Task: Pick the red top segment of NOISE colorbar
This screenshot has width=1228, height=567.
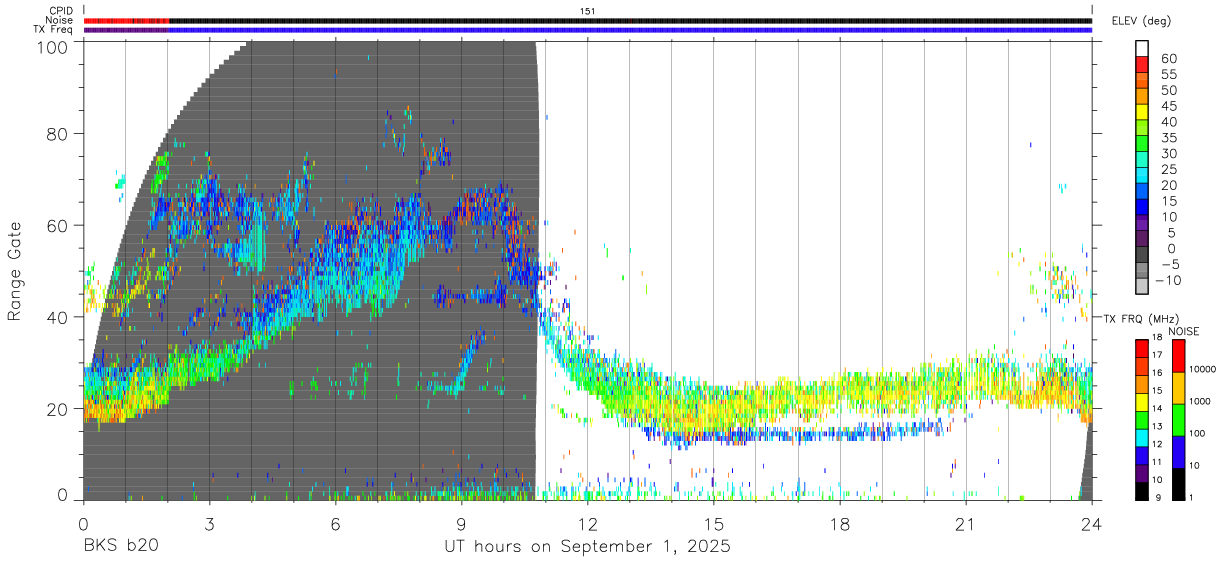Action: (1178, 356)
